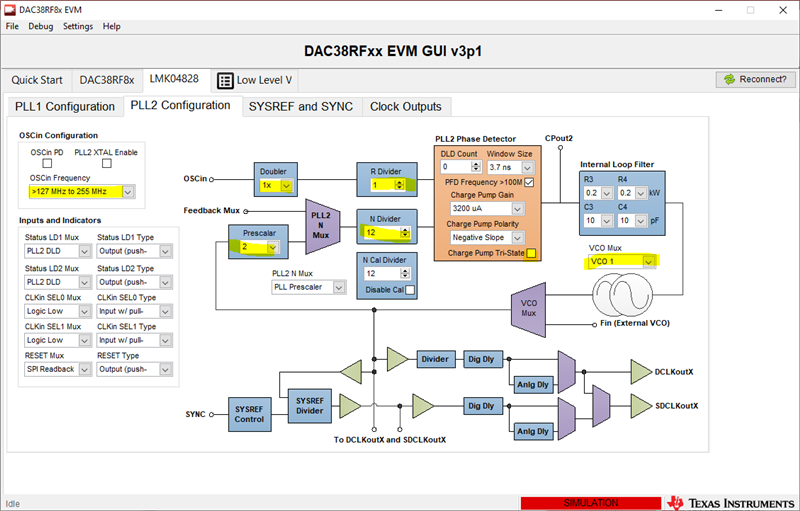Click the DCLKoutX output buffer triangle

[641, 372]
